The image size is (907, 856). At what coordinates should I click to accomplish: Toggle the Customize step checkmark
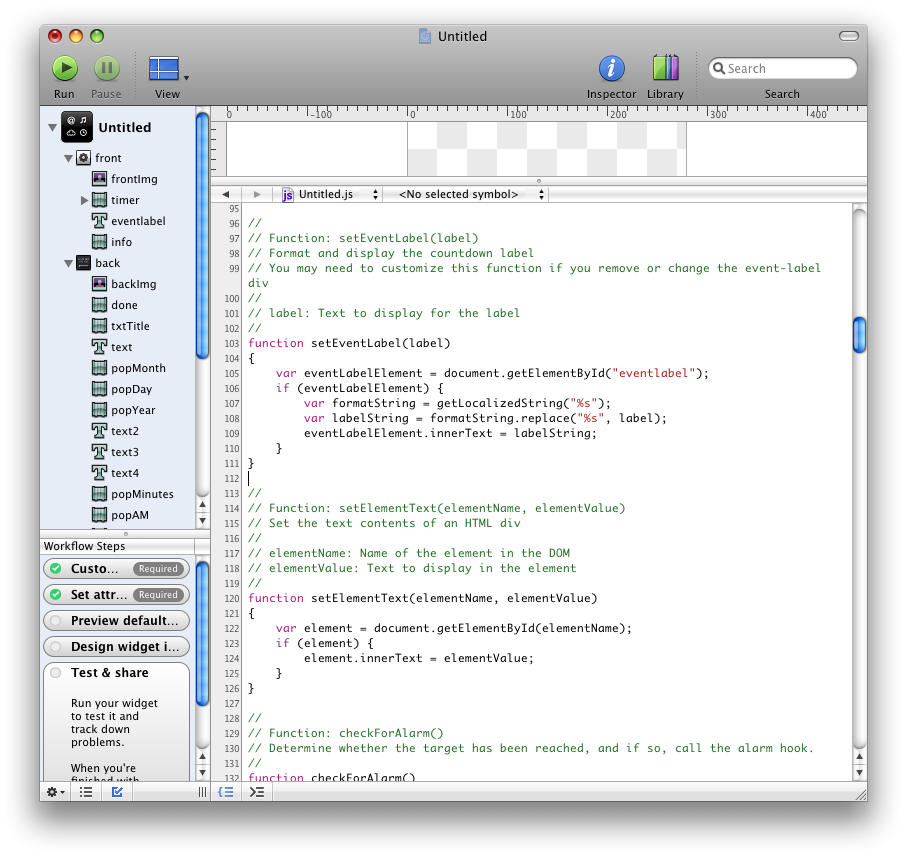pyautogui.click(x=56, y=569)
